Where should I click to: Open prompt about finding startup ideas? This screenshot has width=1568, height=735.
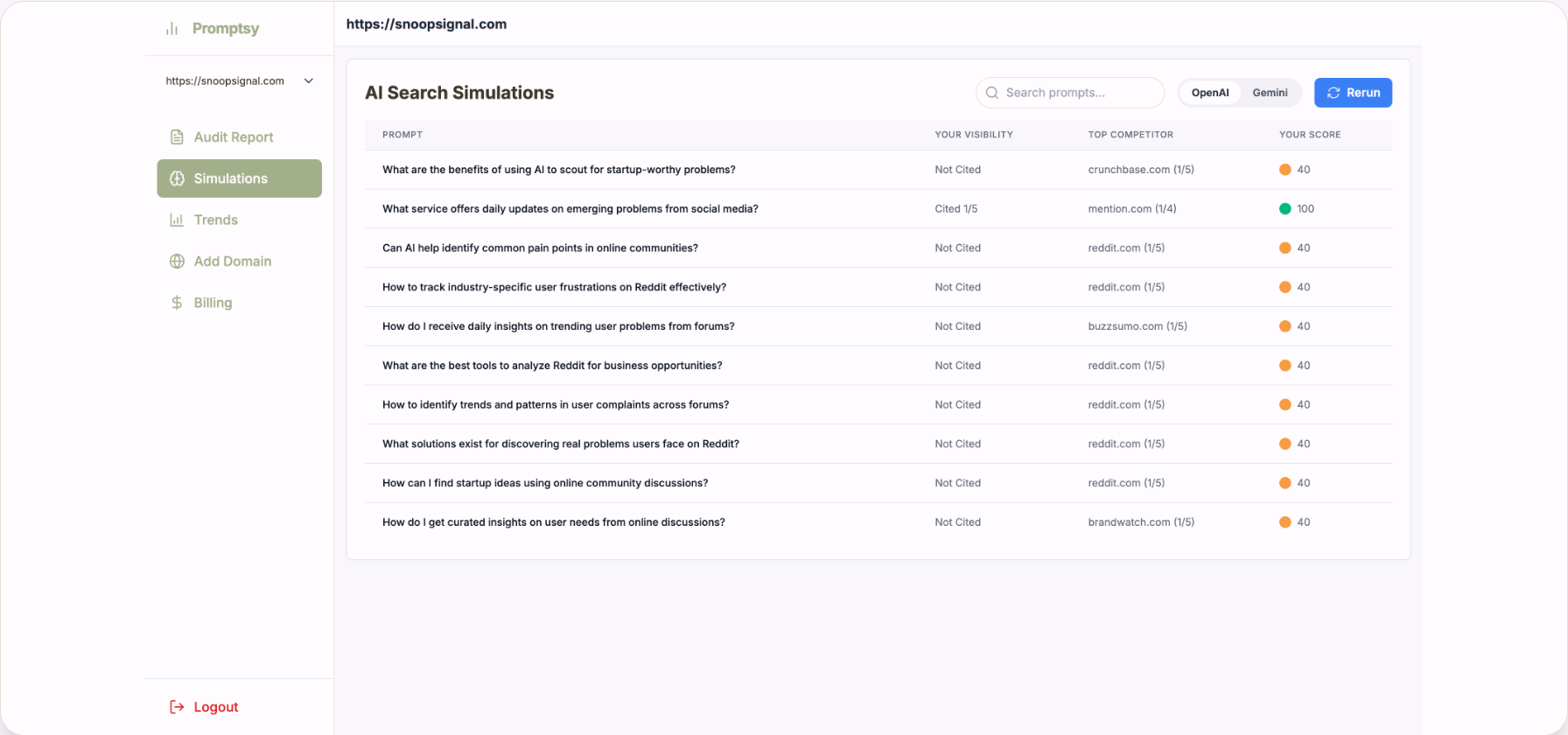[x=545, y=483]
